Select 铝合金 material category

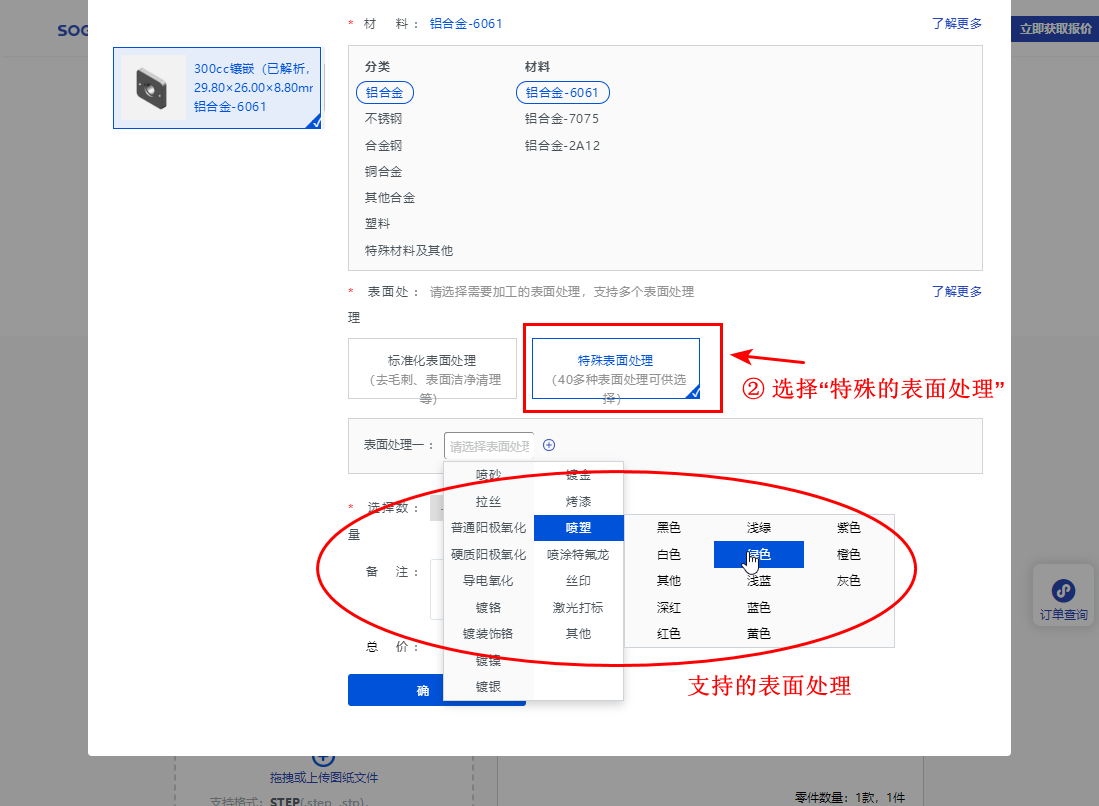coord(384,92)
